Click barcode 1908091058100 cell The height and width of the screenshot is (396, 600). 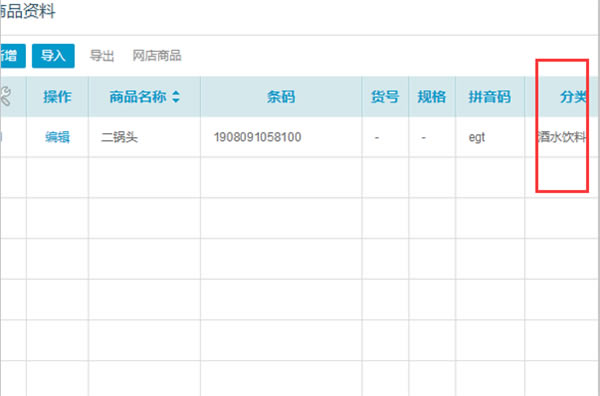click(x=281, y=137)
